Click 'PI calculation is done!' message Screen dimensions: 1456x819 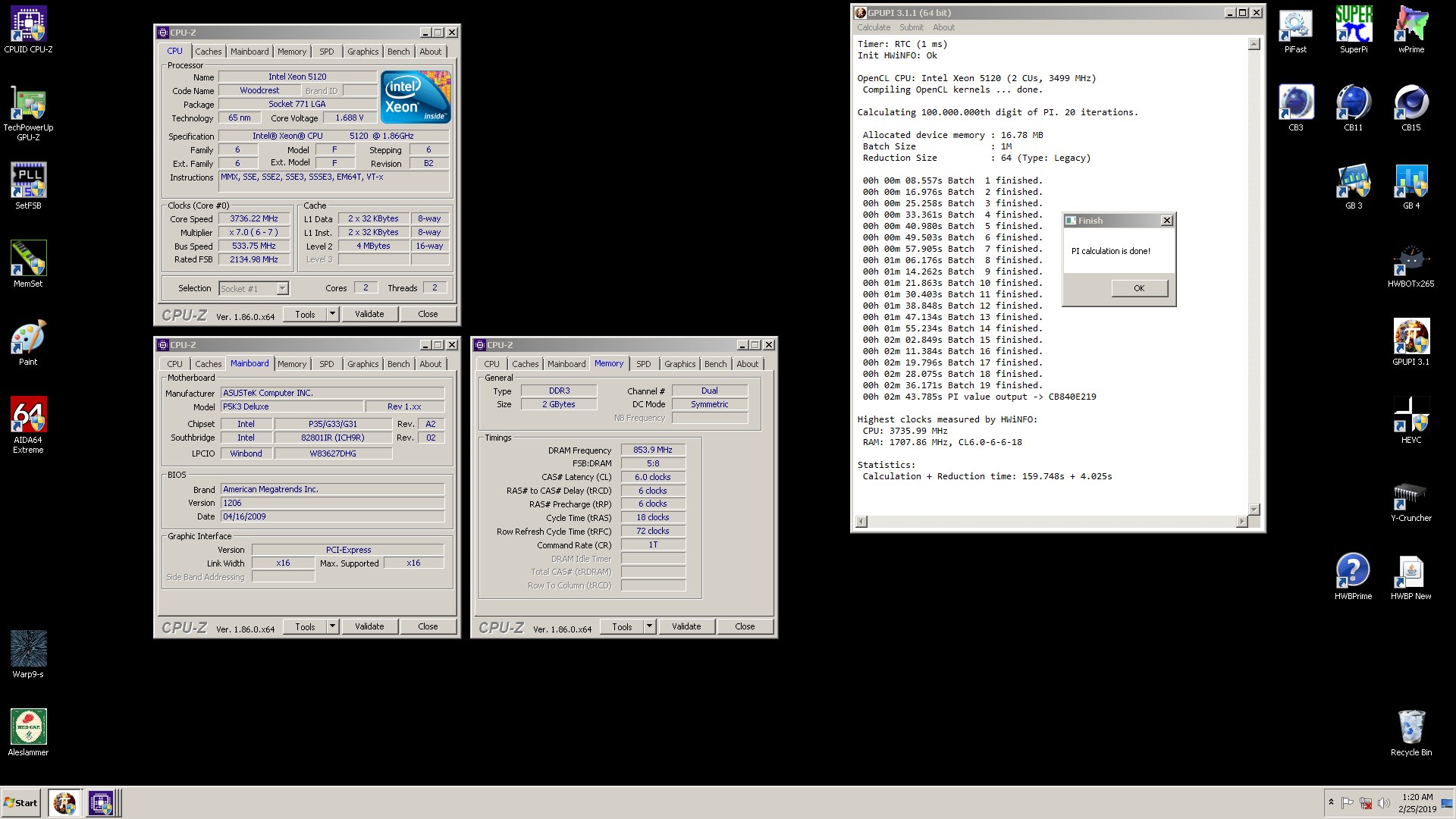(x=1111, y=251)
